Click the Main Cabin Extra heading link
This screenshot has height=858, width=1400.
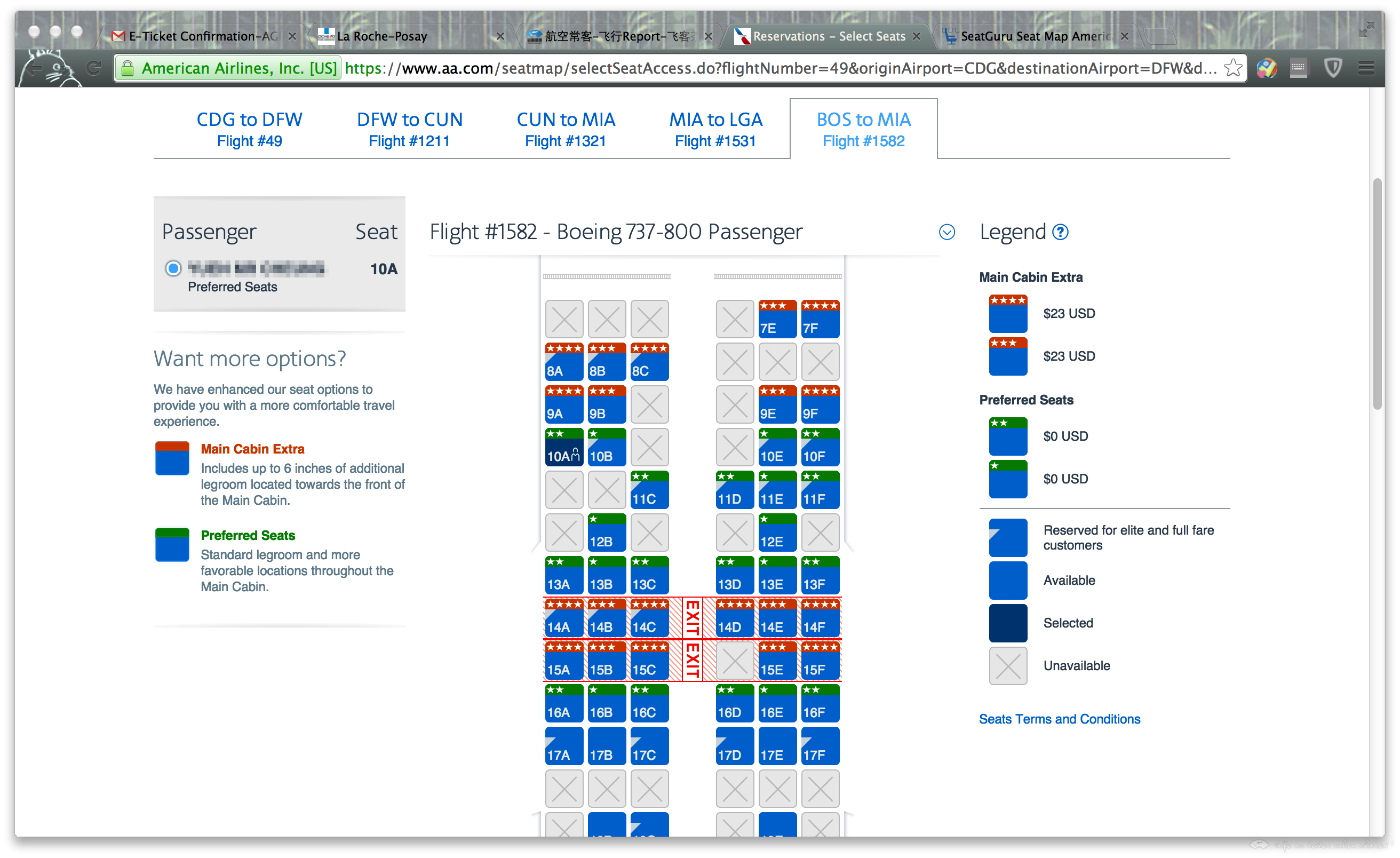(x=252, y=449)
